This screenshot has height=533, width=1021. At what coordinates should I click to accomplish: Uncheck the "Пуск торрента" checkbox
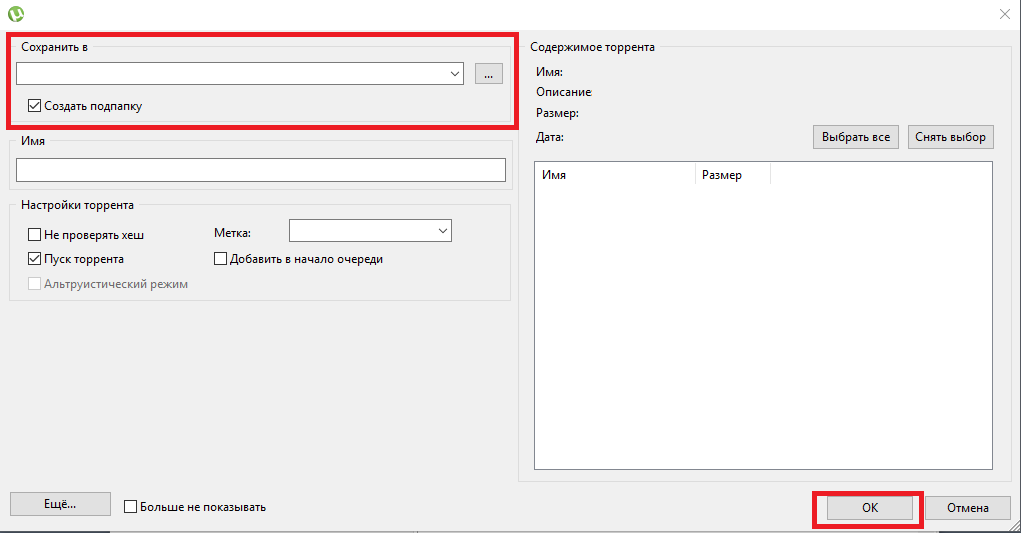35,259
